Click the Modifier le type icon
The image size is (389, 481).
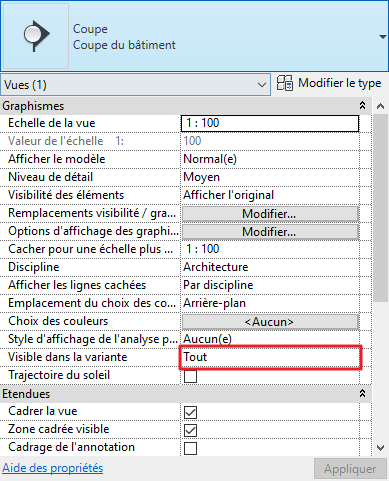[x=285, y=83]
